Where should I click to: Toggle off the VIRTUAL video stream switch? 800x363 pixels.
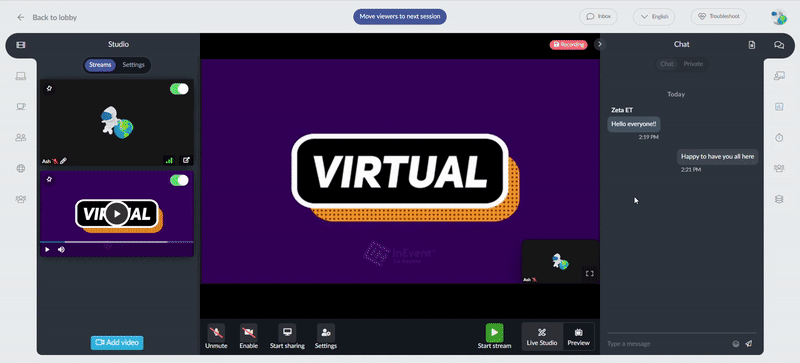[179, 180]
